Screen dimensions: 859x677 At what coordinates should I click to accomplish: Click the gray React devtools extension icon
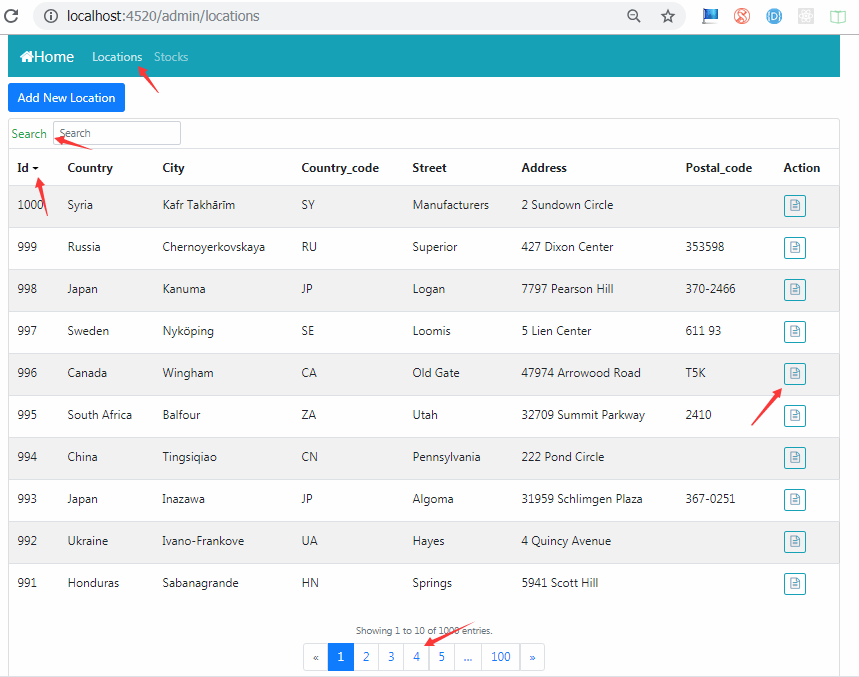tap(805, 16)
